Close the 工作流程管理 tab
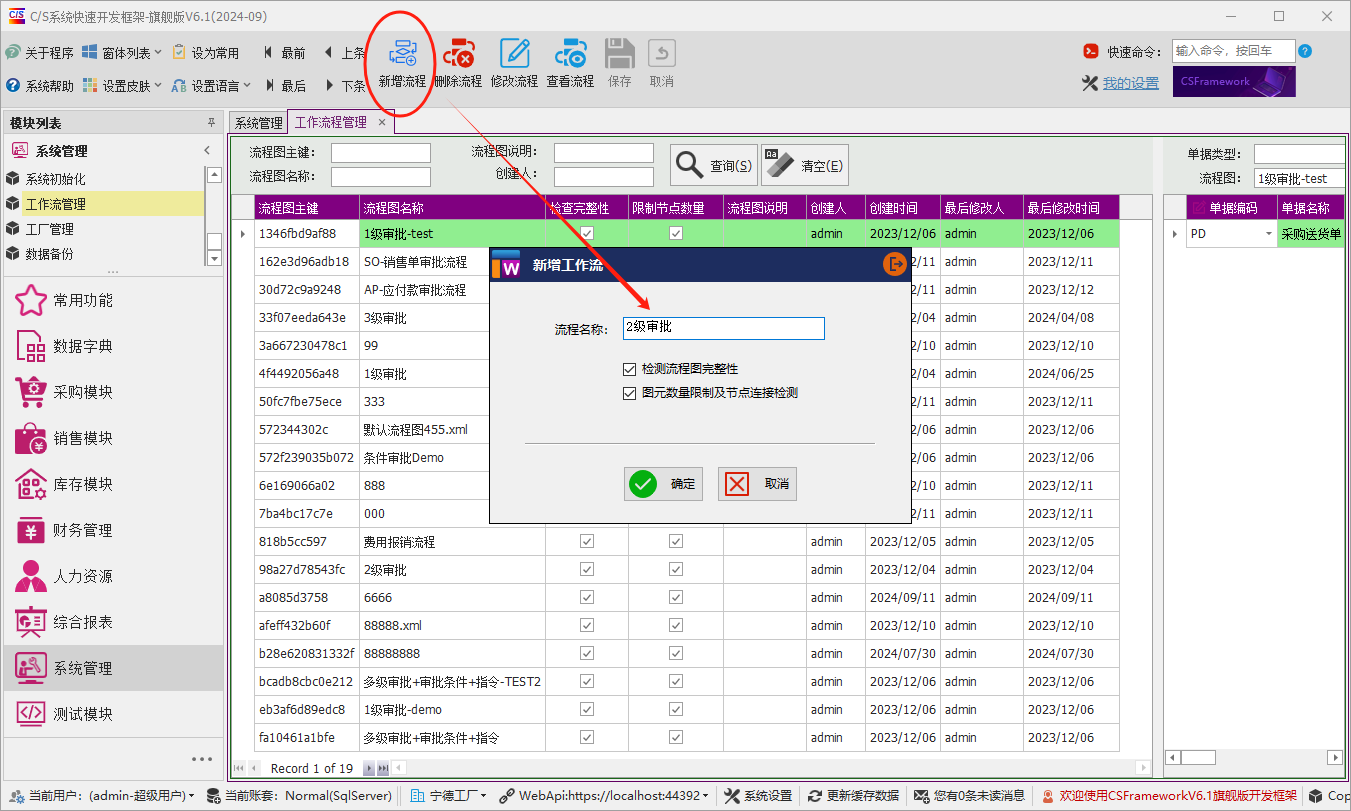The width and height of the screenshot is (1351, 811). point(381,122)
